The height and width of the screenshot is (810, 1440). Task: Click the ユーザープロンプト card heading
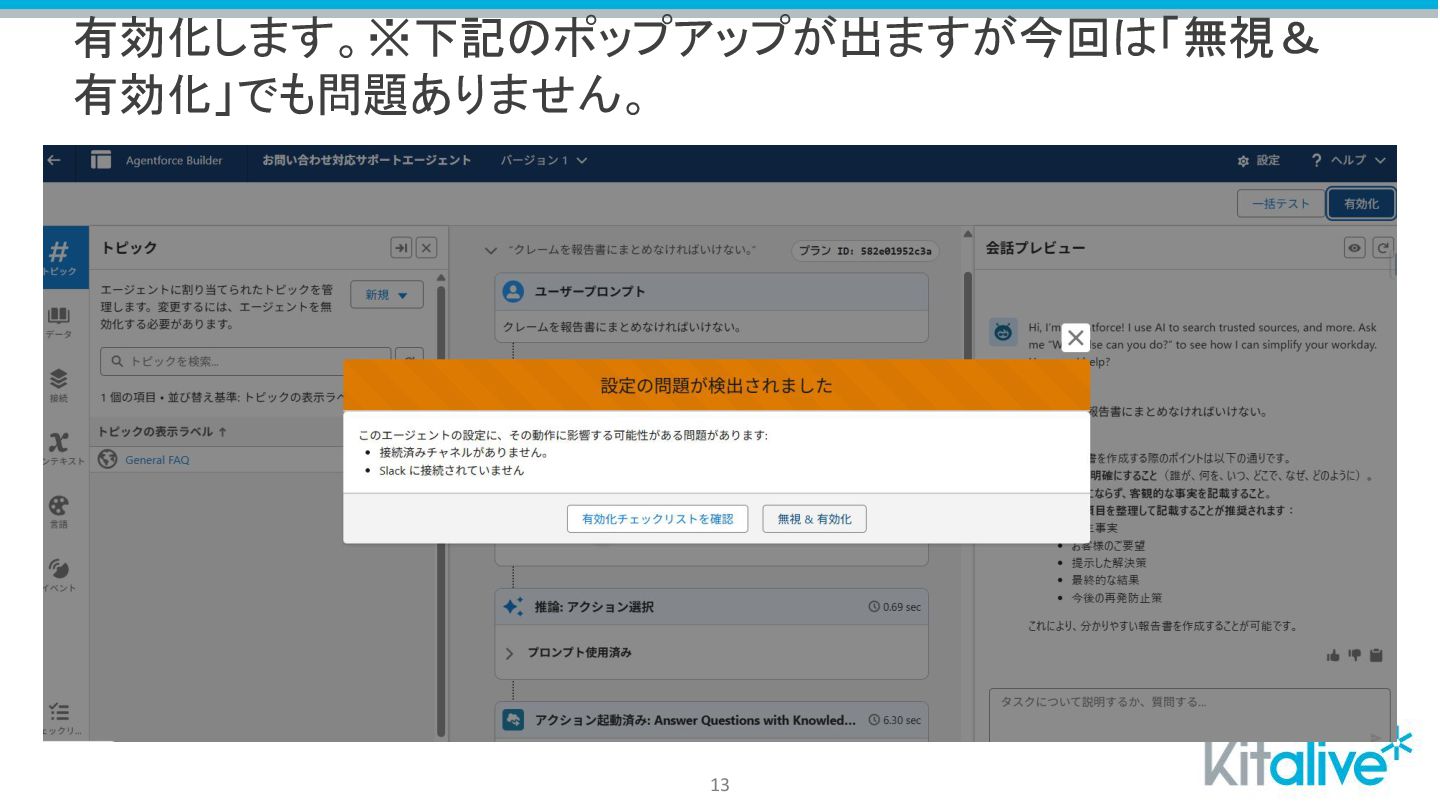point(590,291)
